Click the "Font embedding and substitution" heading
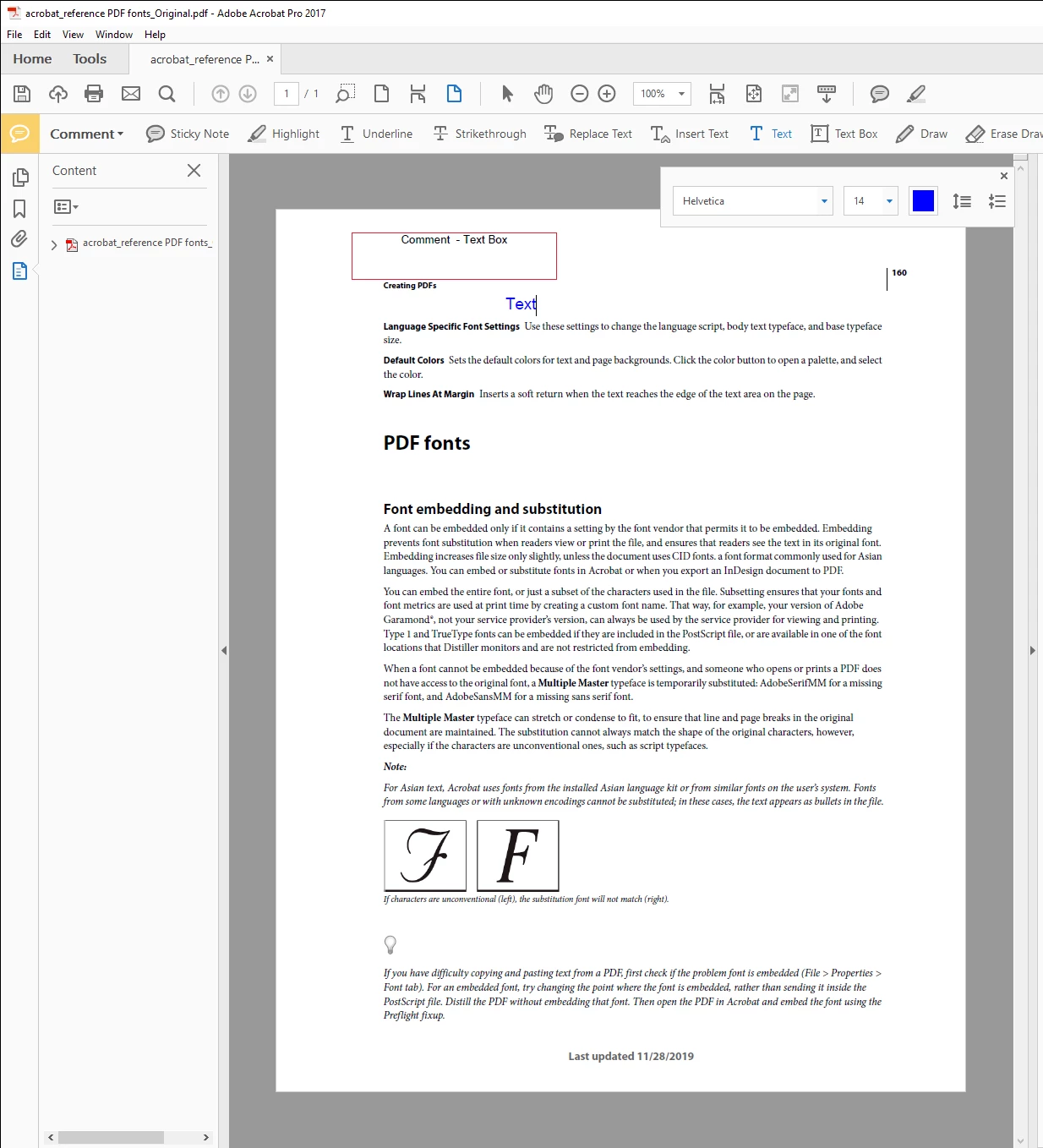1043x1148 pixels. (492, 509)
